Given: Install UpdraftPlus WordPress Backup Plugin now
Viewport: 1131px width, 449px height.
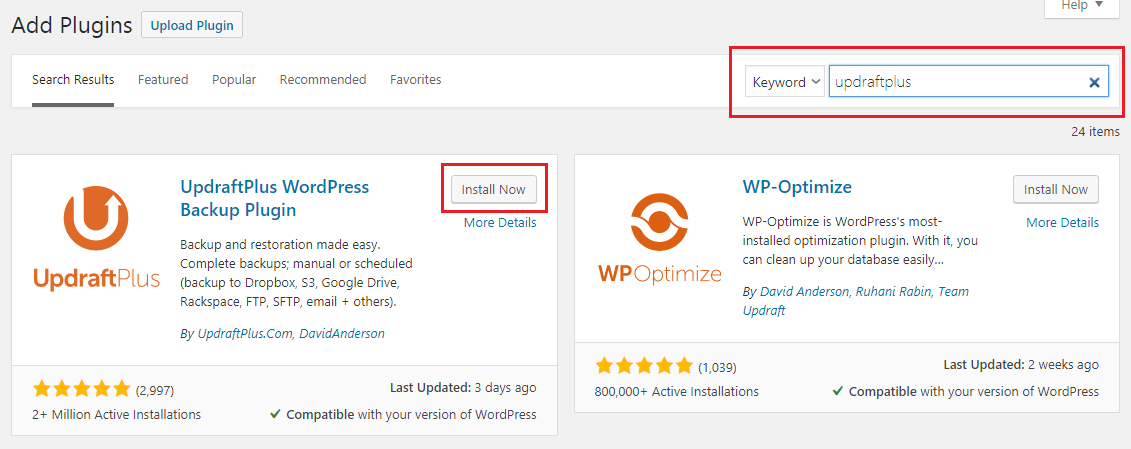Looking at the screenshot, I should [494, 190].
